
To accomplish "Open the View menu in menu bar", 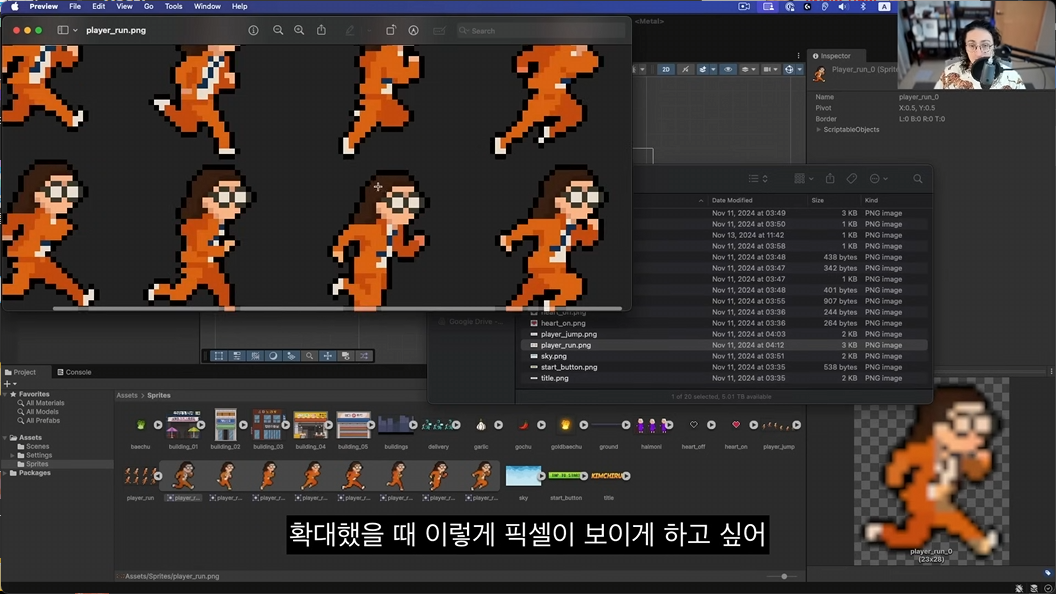I will (x=125, y=6).
